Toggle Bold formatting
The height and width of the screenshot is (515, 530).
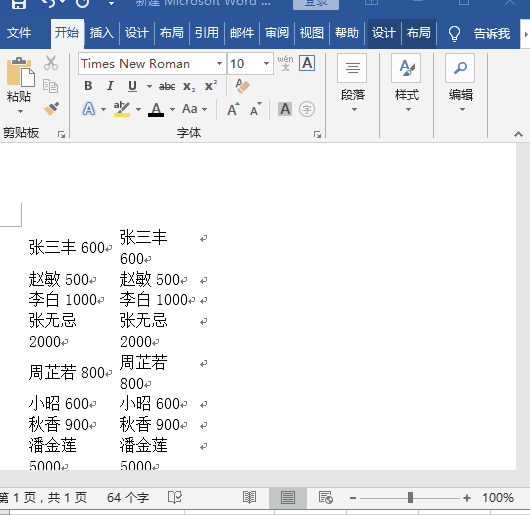point(88,86)
